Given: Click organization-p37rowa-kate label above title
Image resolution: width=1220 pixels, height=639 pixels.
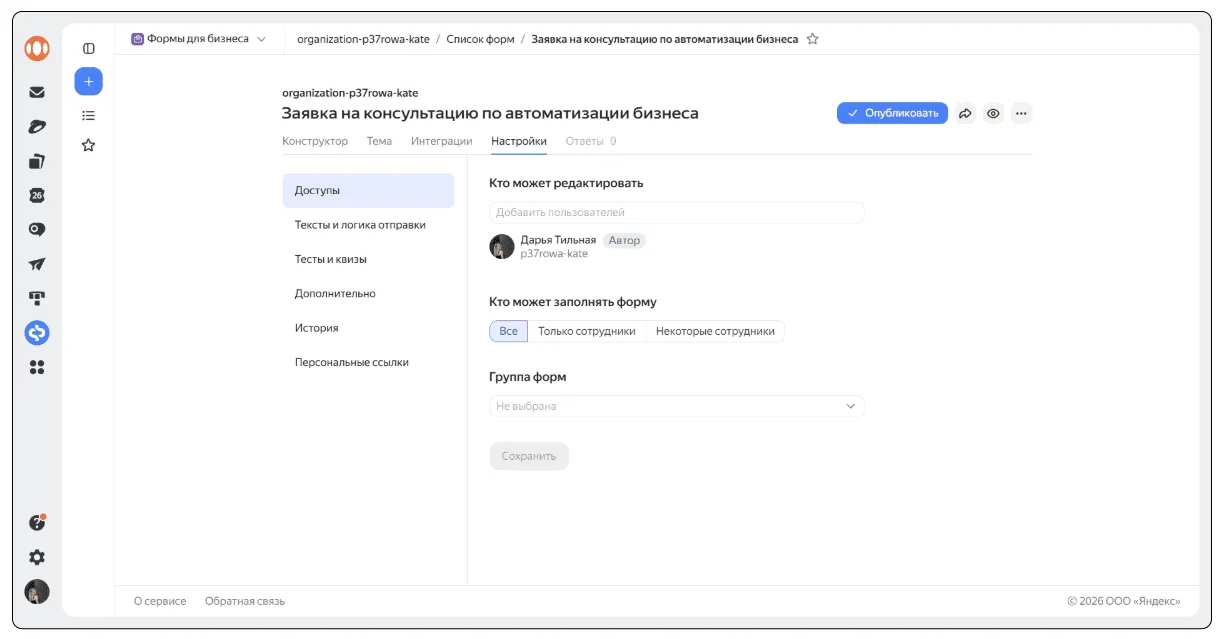Looking at the screenshot, I should pos(350,93).
